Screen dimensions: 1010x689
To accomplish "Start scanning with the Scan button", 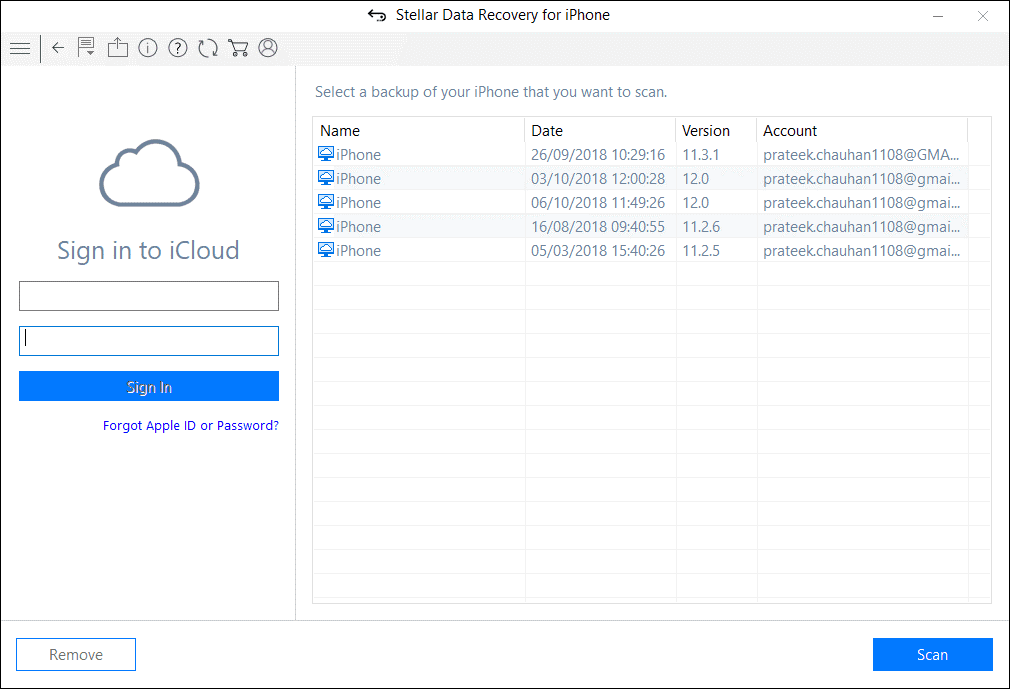I will click(932, 655).
